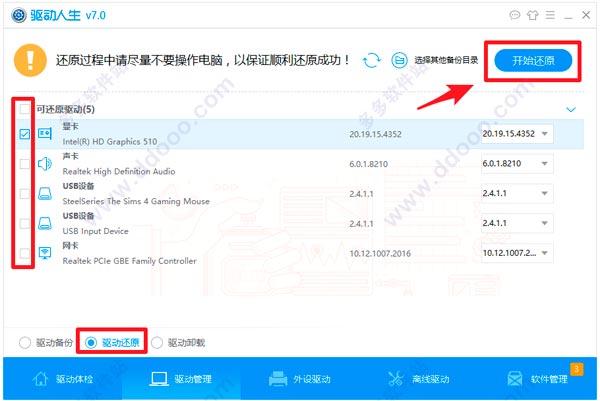Screen dimensions: 600x401
Task: Open the skin (shirt) icon
Action: click(532, 15)
